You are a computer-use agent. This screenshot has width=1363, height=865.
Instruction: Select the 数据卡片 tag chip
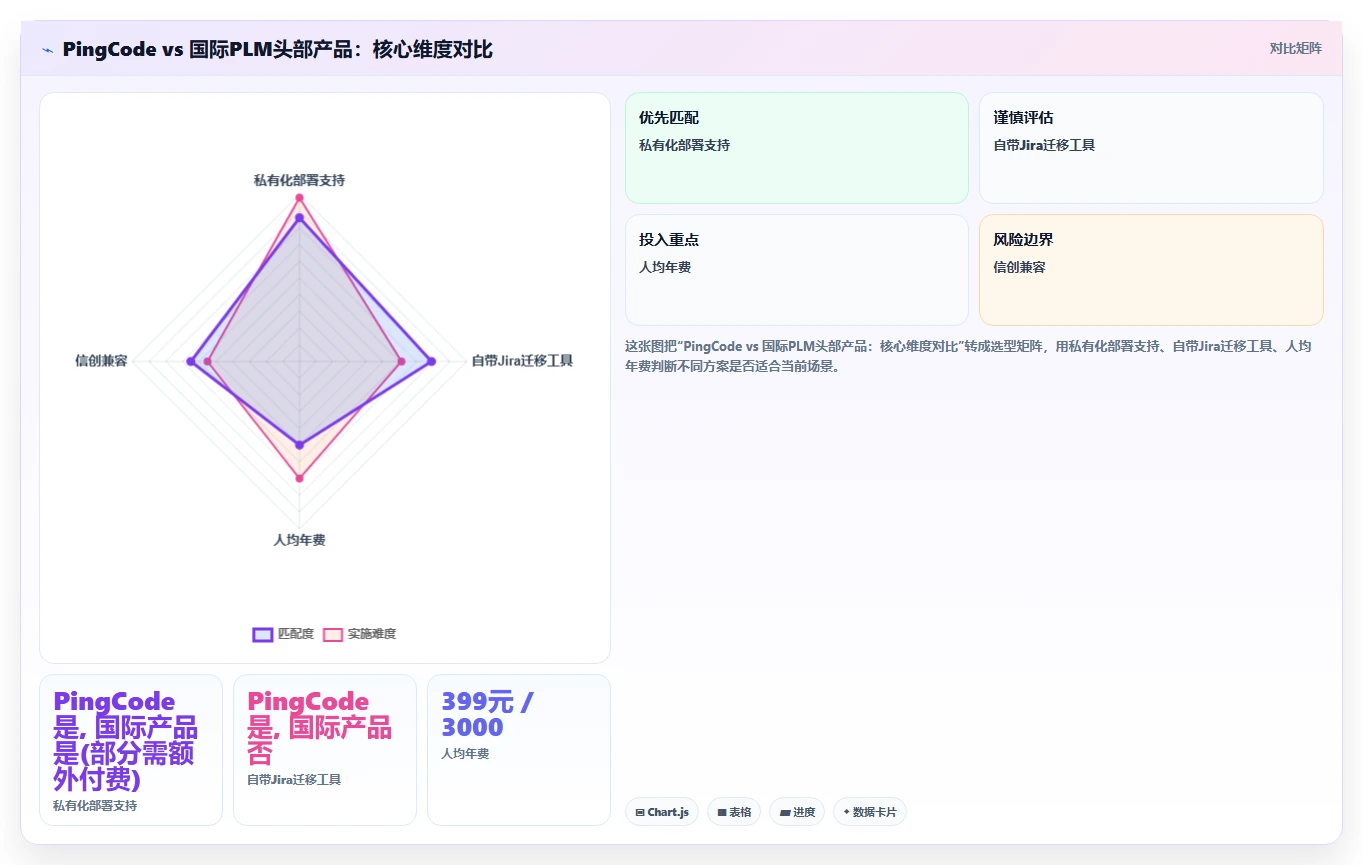click(x=870, y=812)
